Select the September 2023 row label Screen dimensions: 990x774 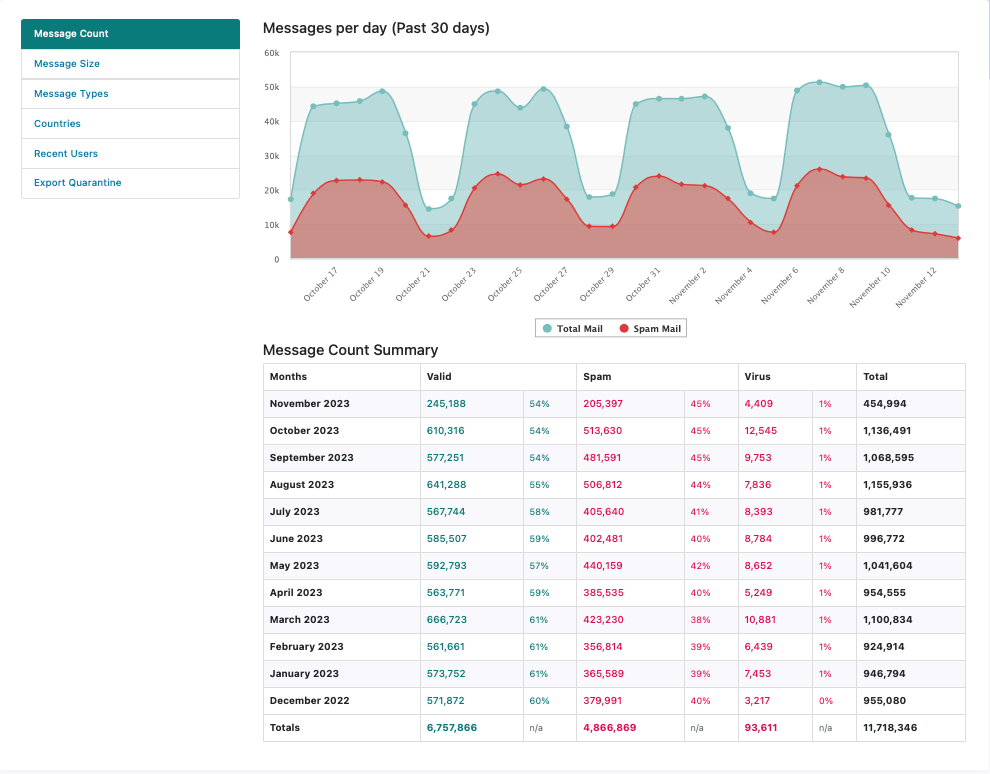(x=312, y=458)
